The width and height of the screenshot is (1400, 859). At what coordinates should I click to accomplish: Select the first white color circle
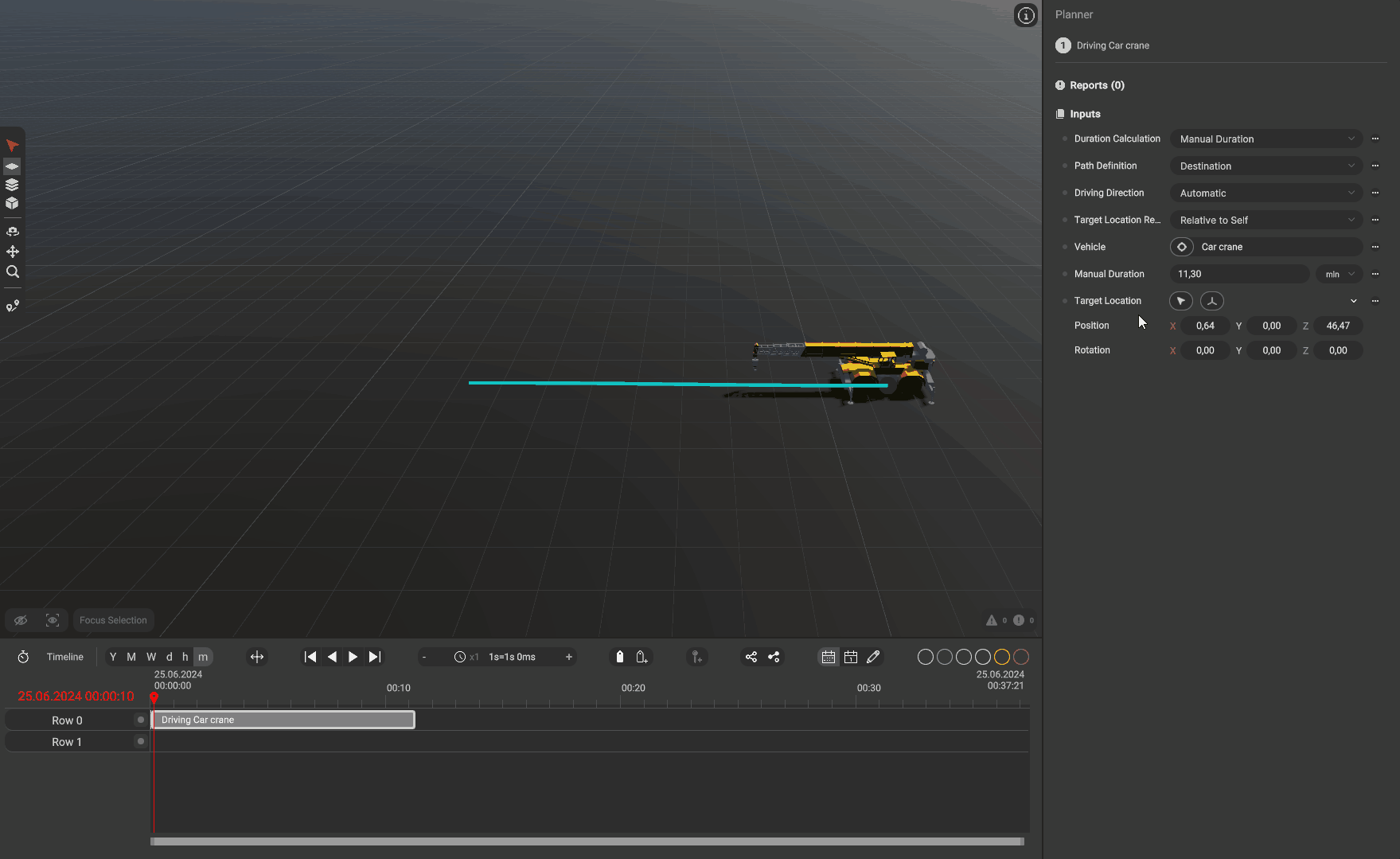pos(926,657)
